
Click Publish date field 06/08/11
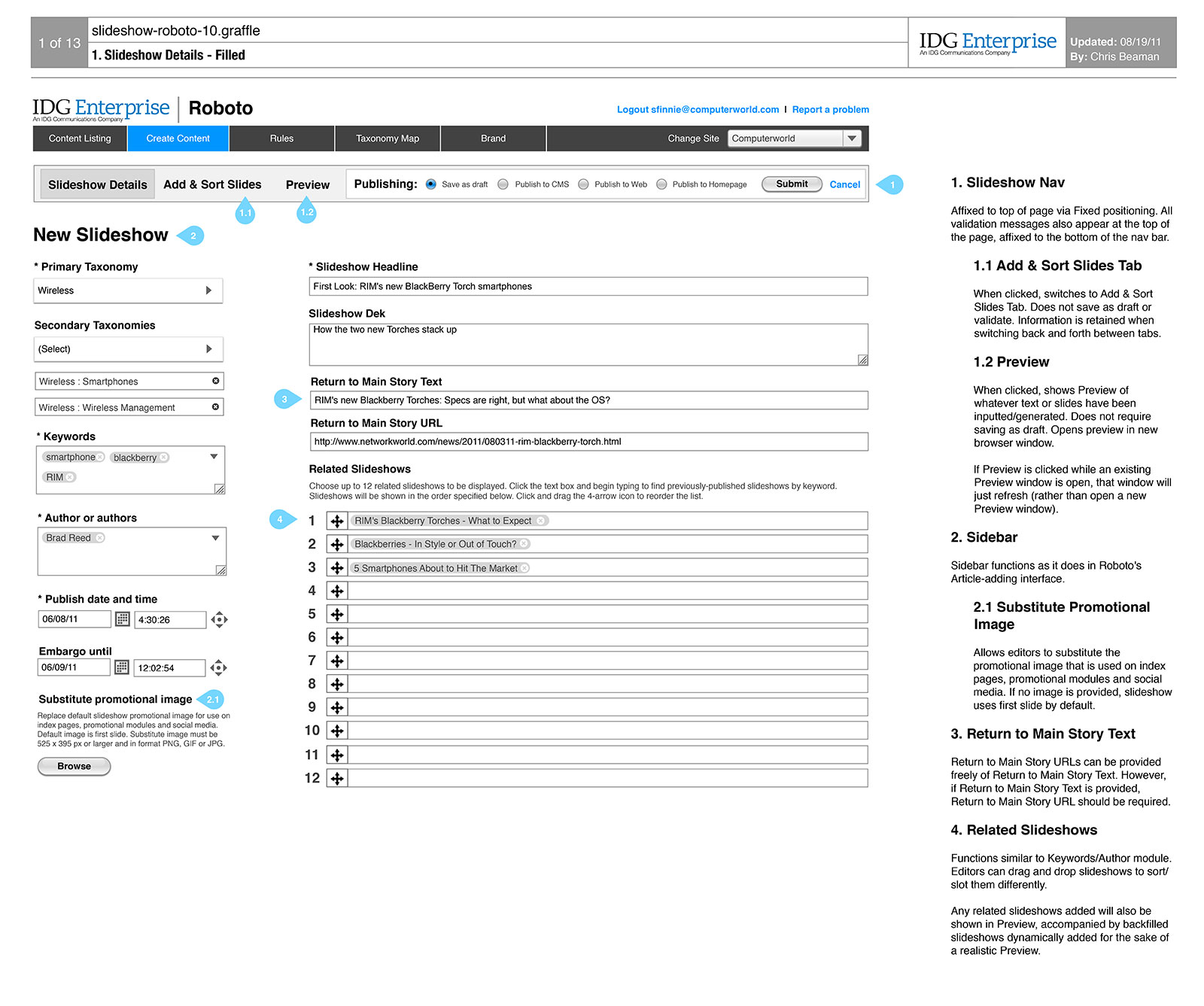(x=74, y=619)
